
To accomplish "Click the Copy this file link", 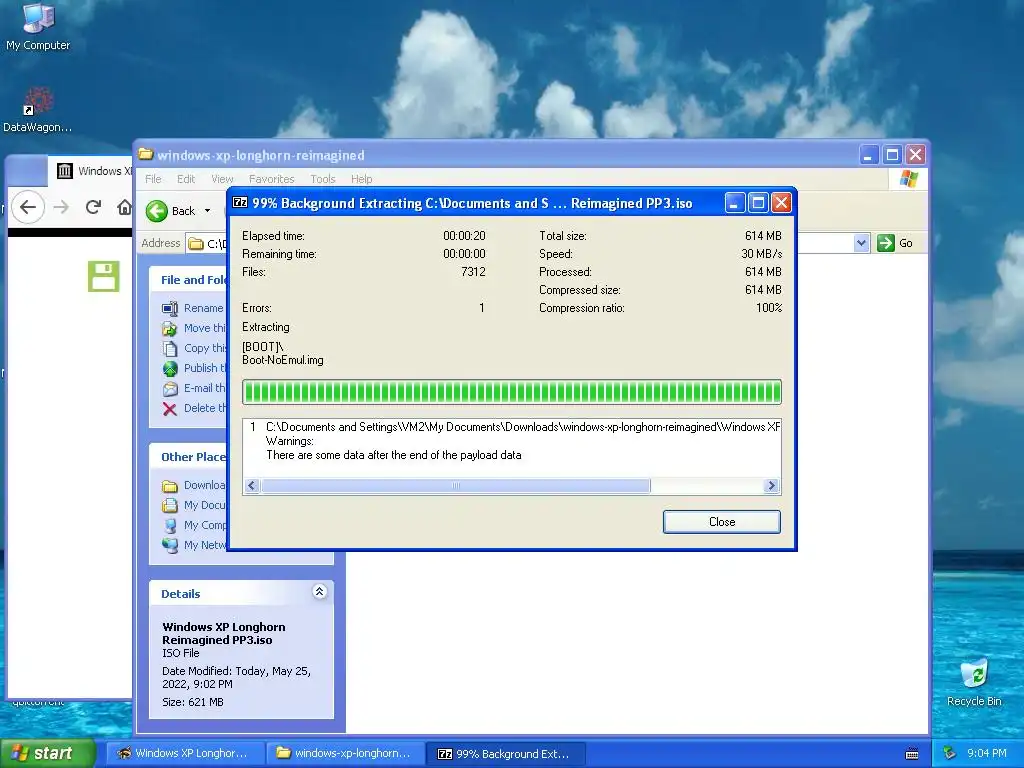I will click(205, 348).
